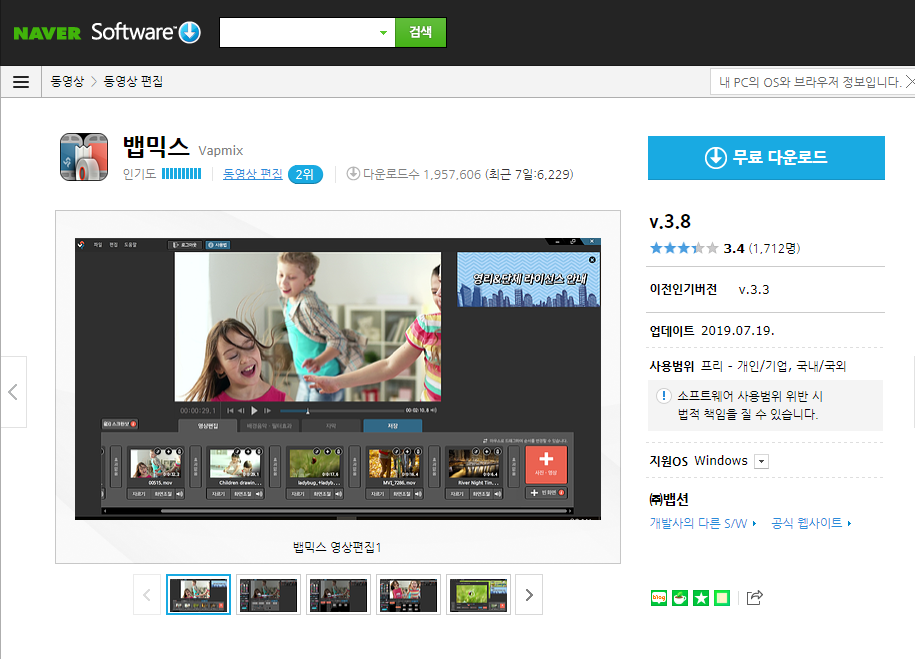
Task: Open the hamburger menu icon
Action: tap(21, 82)
